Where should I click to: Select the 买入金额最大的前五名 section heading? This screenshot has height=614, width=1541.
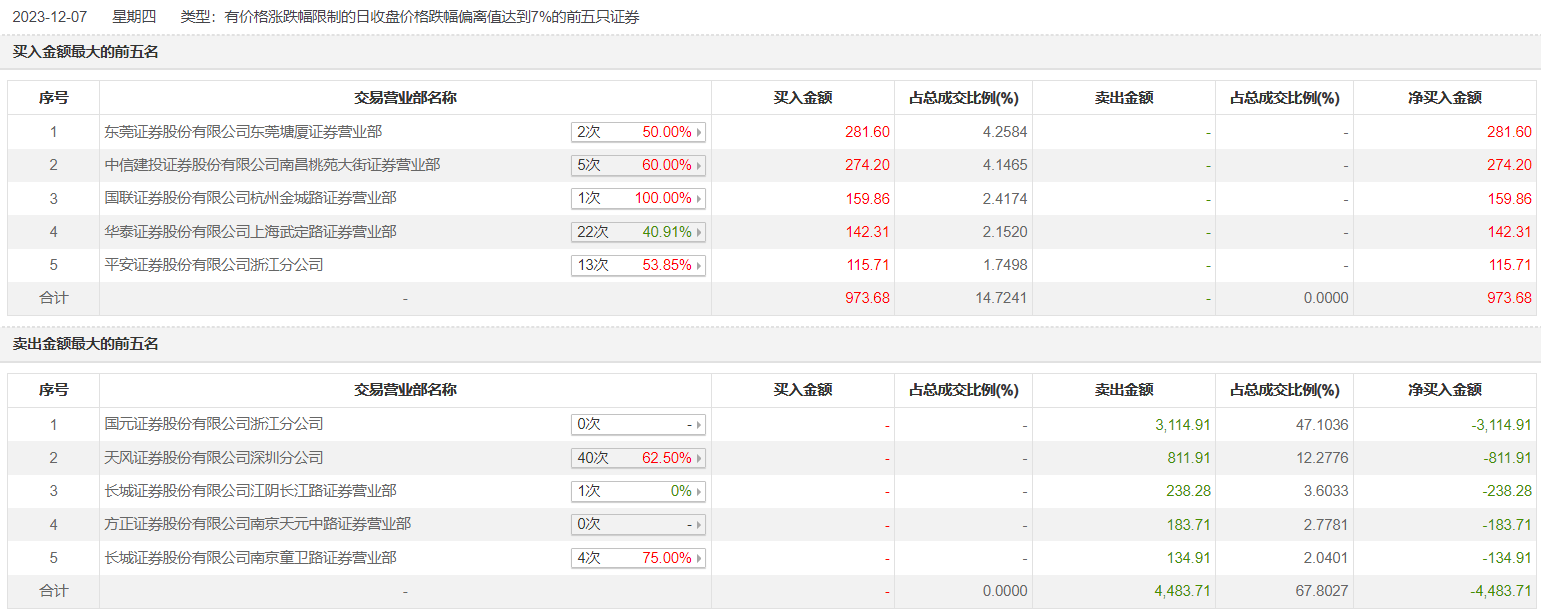(86, 52)
